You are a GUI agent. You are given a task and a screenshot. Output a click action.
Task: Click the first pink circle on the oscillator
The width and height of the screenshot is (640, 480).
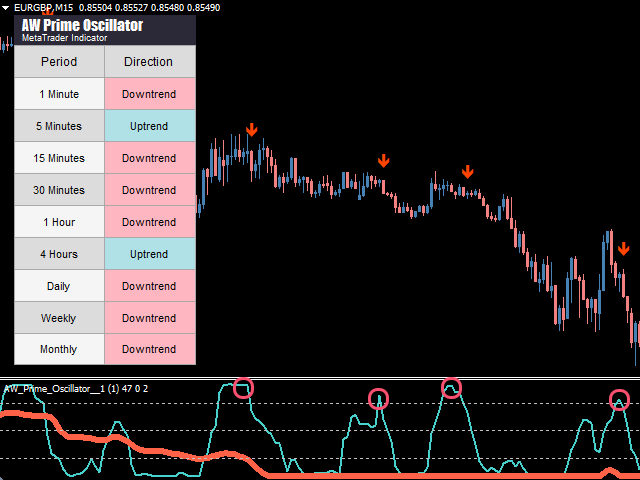[x=243, y=388]
